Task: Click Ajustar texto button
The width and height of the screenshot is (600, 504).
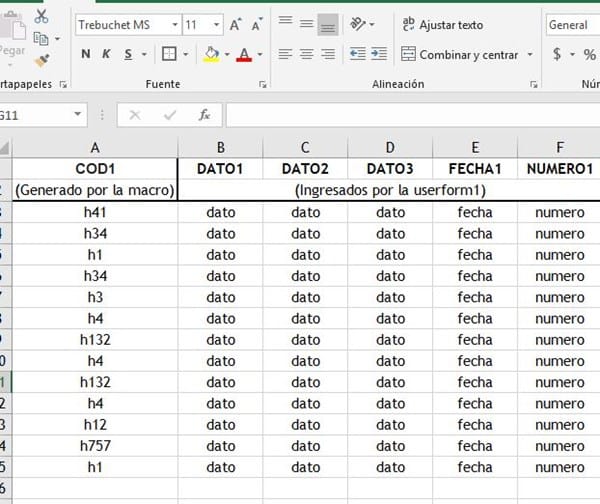Action: 443,24
